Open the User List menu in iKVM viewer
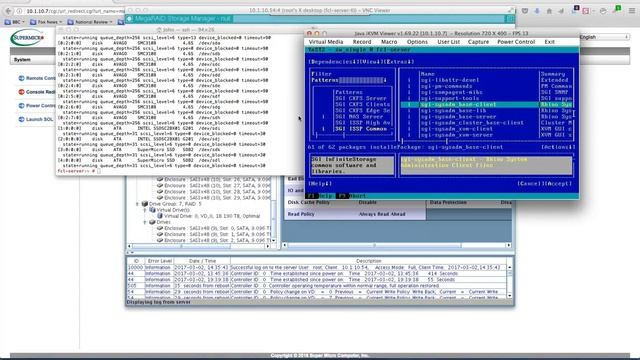The image size is (640, 360). (x=448, y=42)
